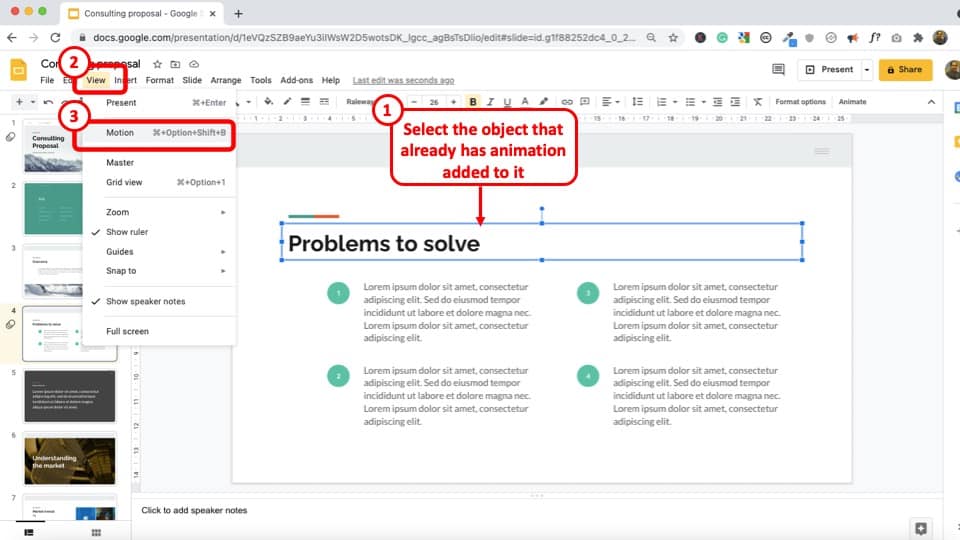Open the Add-ons menu
This screenshot has height=540, width=960.
click(x=296, y=80)
